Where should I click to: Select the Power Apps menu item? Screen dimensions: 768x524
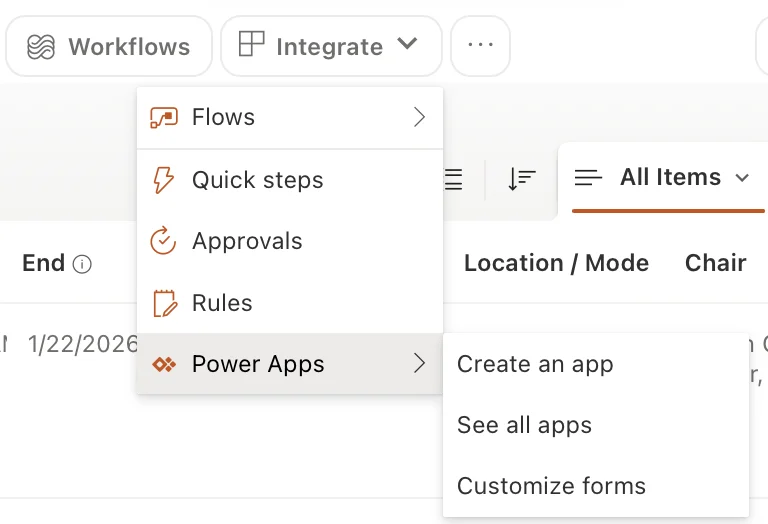(x=290, y=364)
